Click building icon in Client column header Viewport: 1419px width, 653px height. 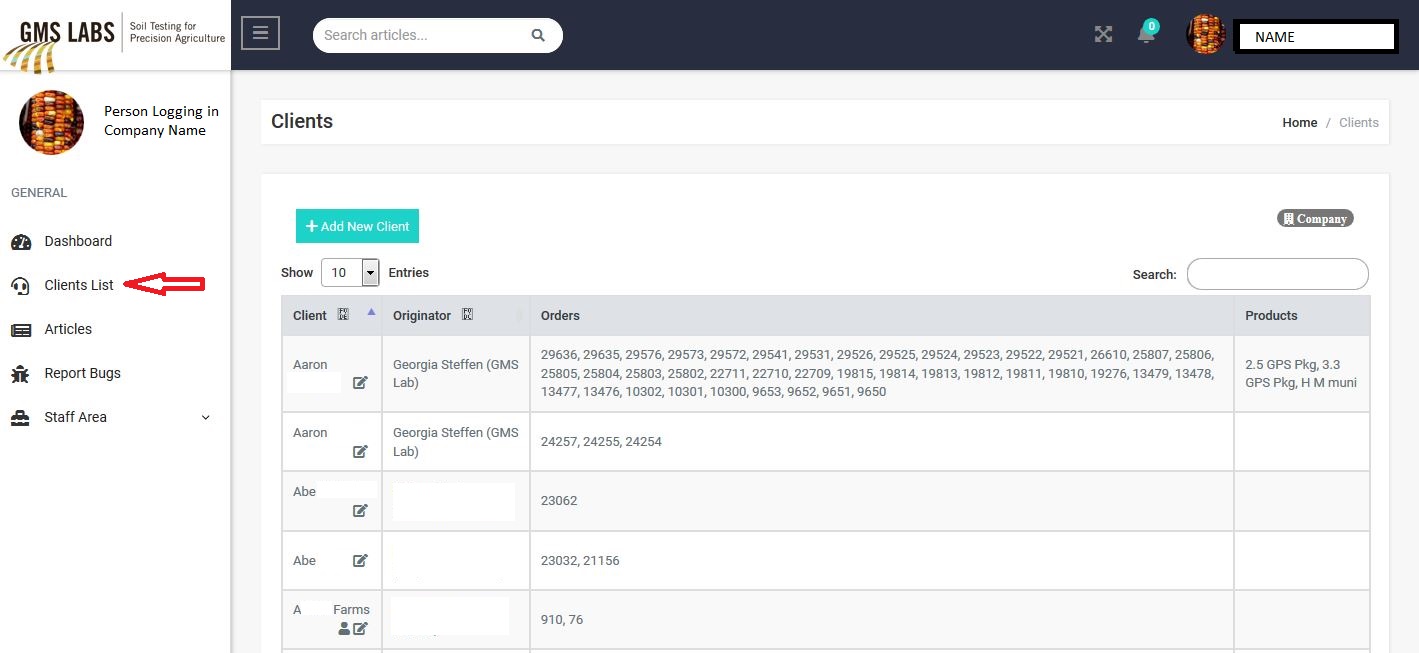tap(343, 314)
